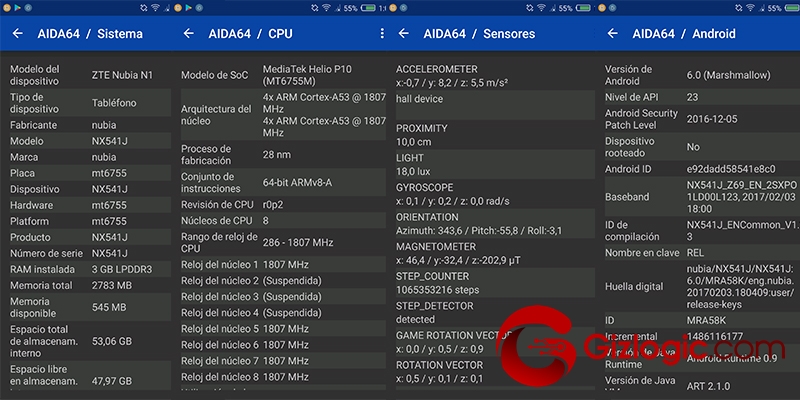Tap the 'Hardware' row

(90, 205)
